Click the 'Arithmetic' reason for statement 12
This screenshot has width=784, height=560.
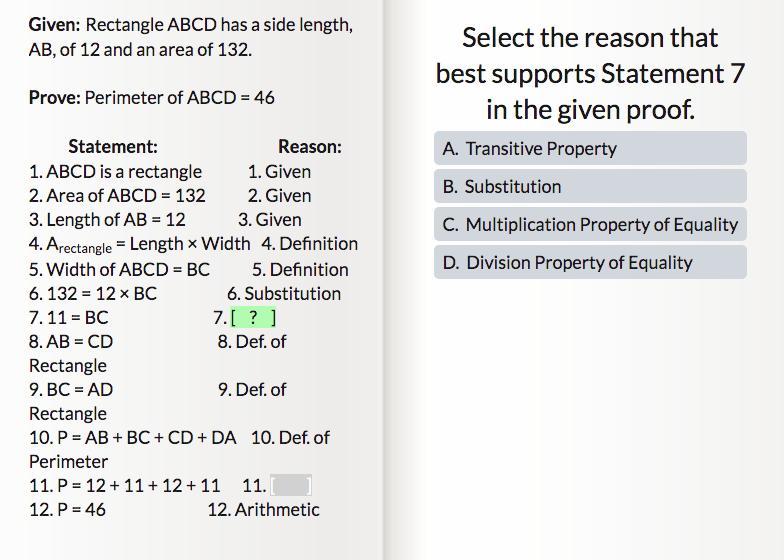(264, 510)
